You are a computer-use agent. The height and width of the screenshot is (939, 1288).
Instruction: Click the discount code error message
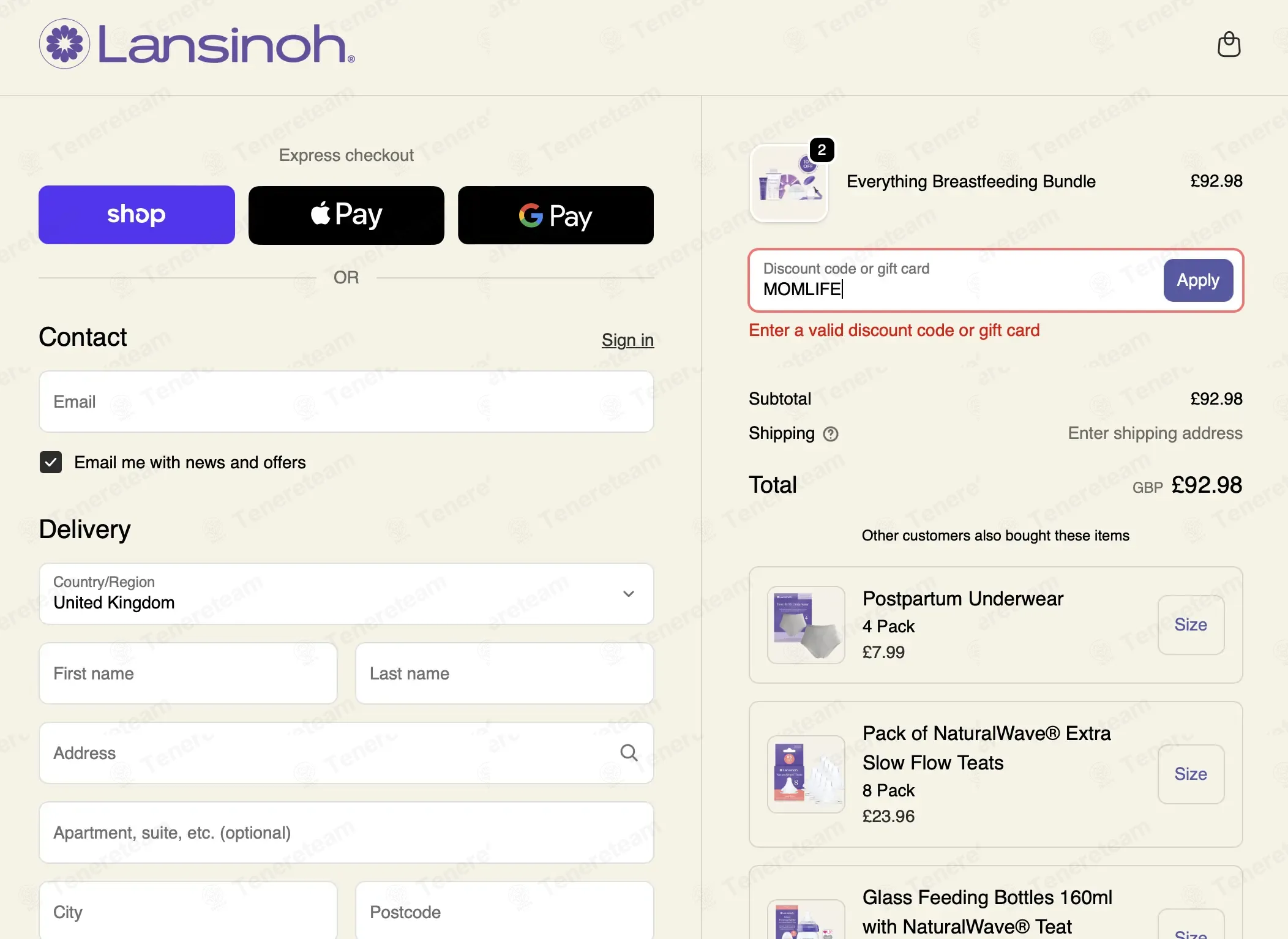[x=894, y=331]
